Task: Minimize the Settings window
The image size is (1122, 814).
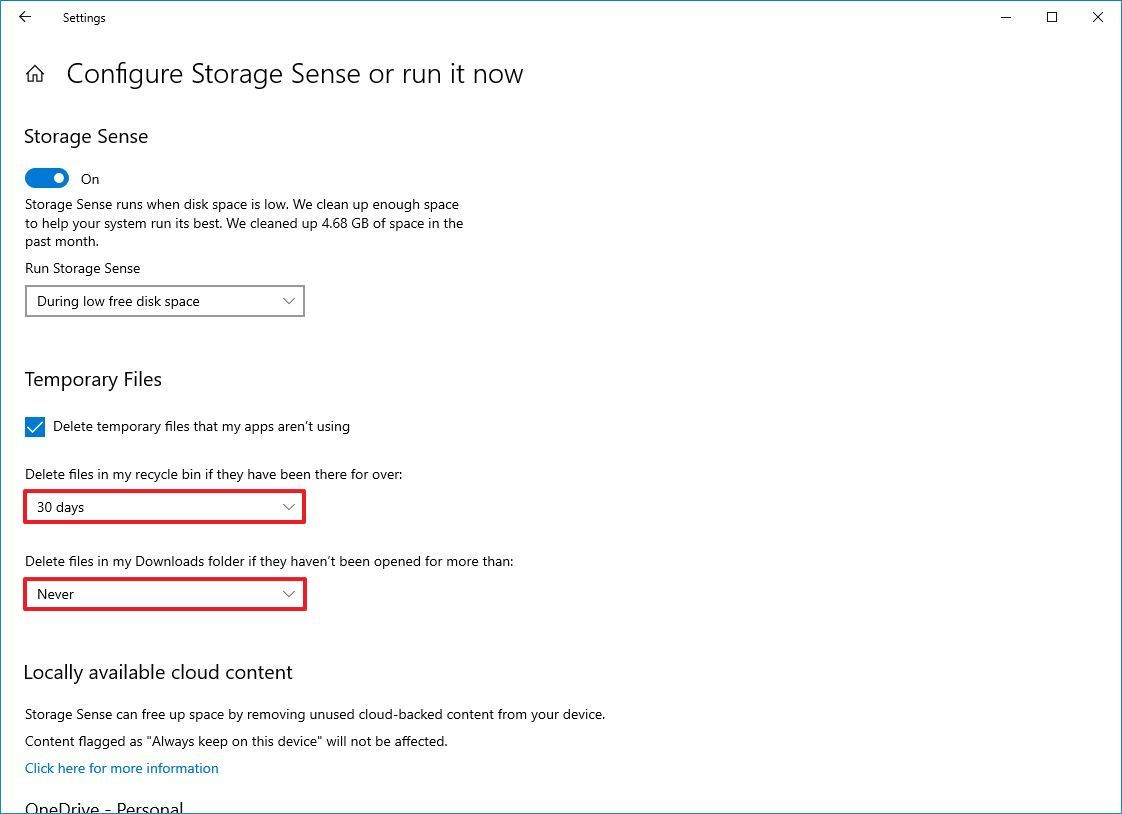Action: click(1005, 17)
